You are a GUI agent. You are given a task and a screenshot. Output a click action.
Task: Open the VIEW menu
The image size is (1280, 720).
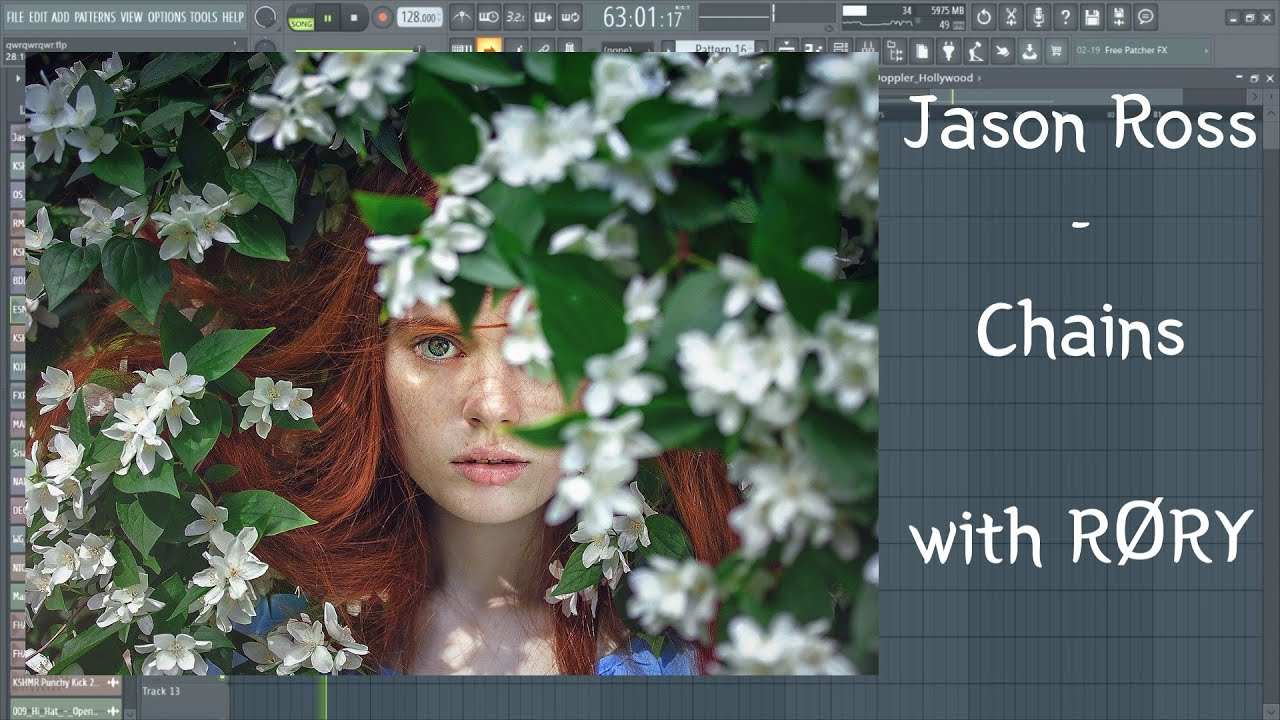tap(132, 17)
